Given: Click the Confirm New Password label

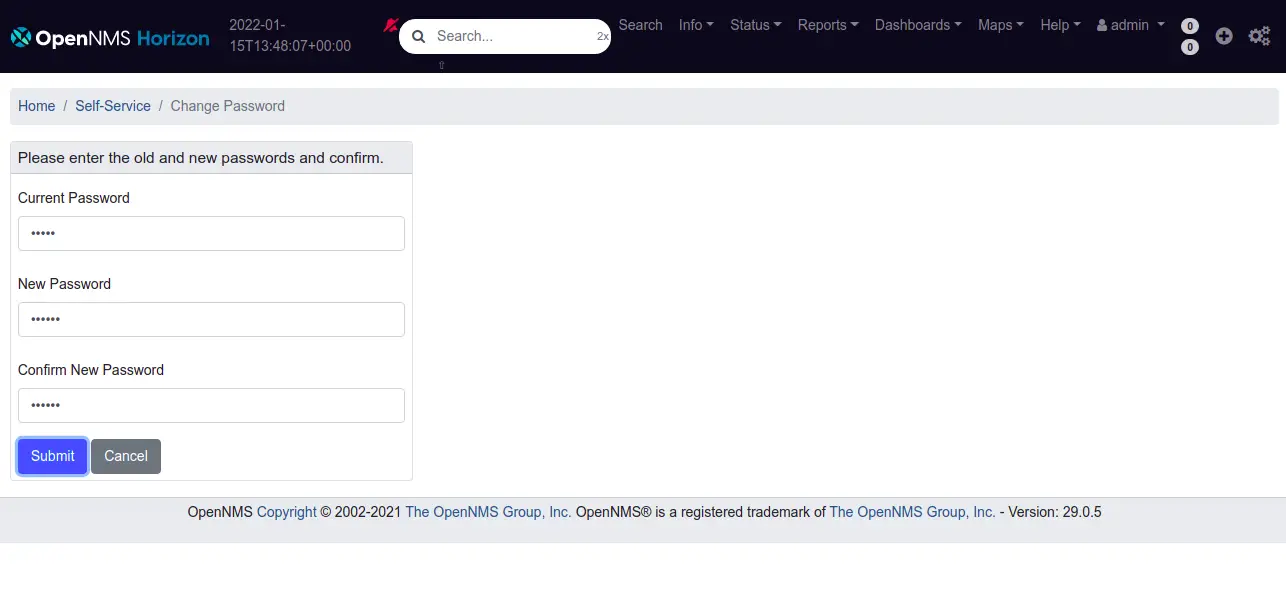Looking at the screenshot, I should pos(91,370).
